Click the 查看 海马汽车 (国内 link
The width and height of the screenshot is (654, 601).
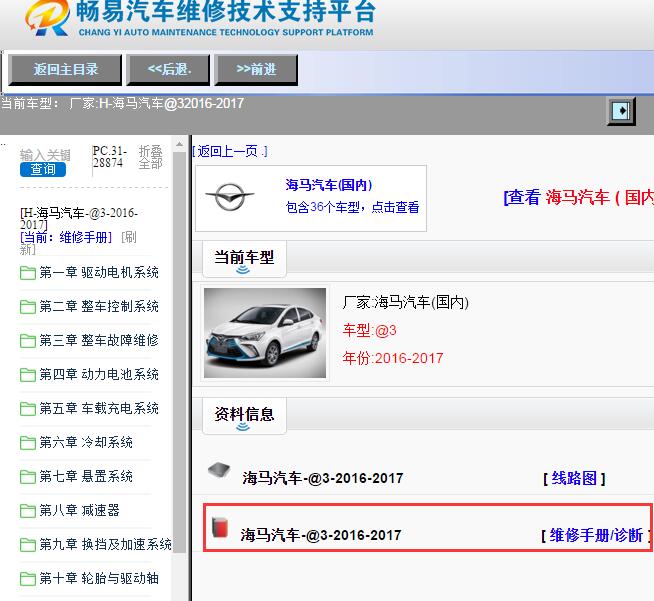point(579,197)
